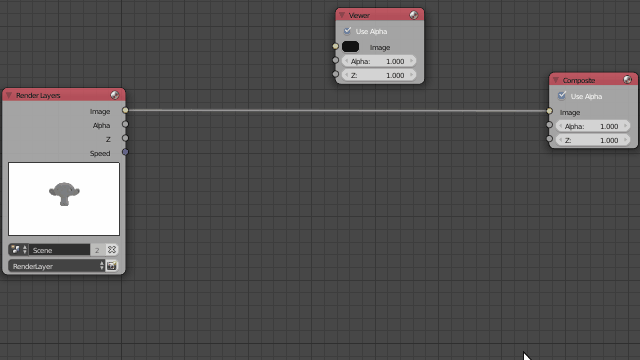Viewport: 640px width, 360px height.
Task: Click Viewer node Alpha value field
Action: pyautogui.click(x=379, y=61)
